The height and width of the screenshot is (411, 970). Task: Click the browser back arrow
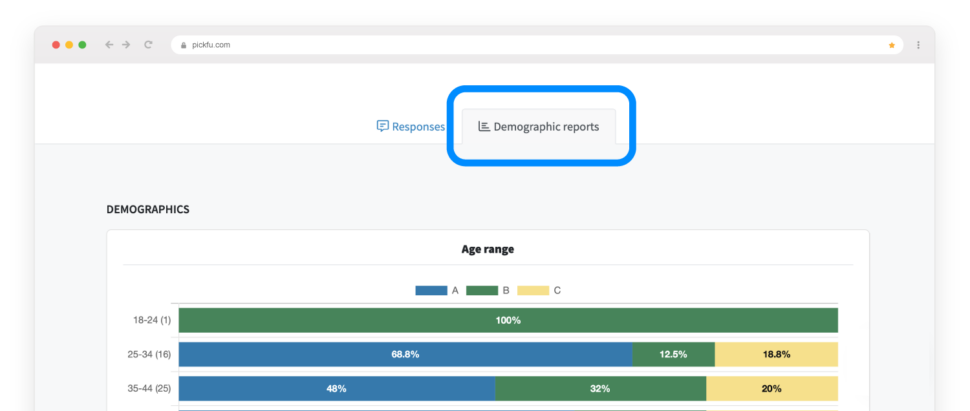click(x=109, y=45)
